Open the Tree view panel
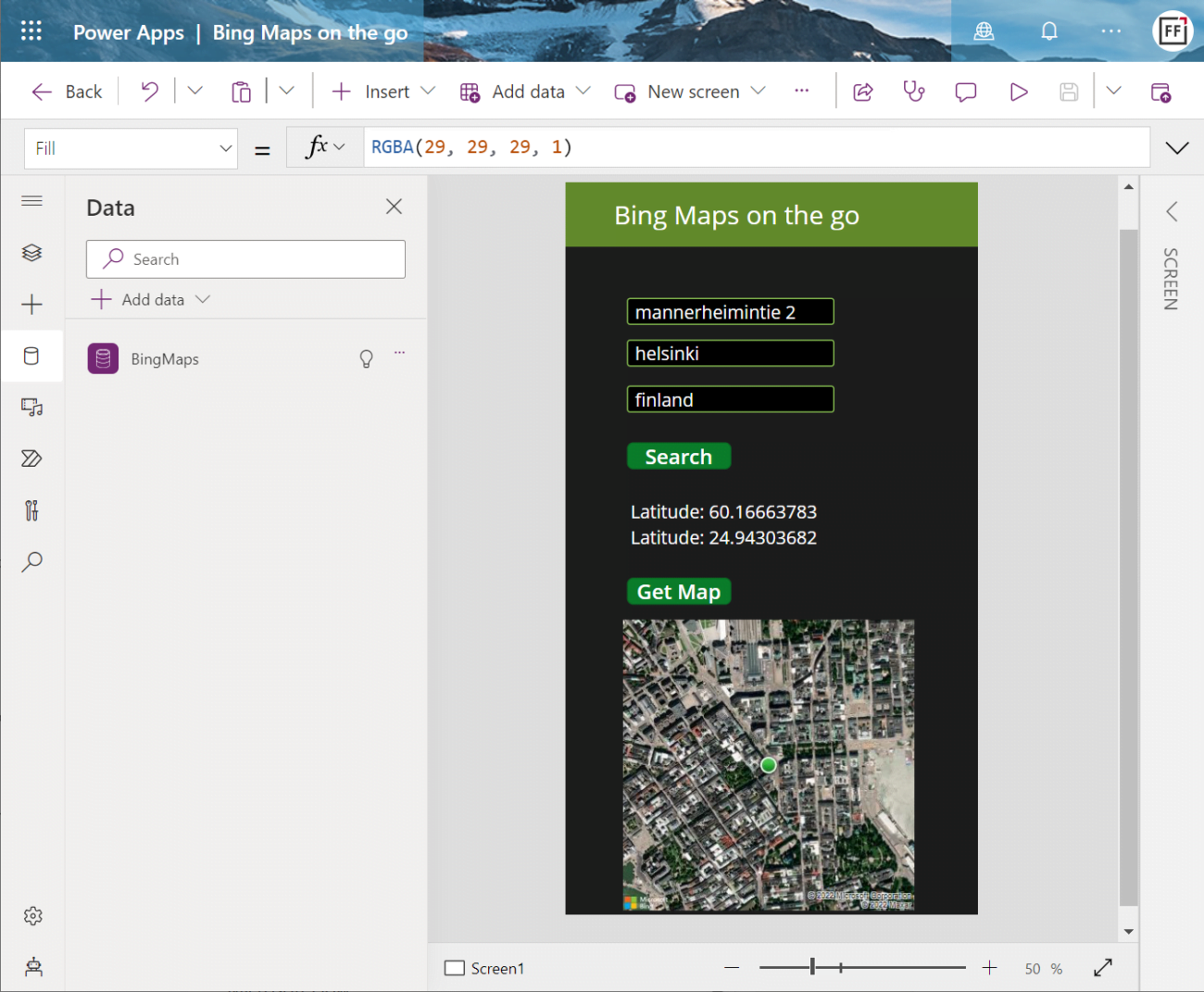This screenshot has width=1204, height=992. point(32,252)
